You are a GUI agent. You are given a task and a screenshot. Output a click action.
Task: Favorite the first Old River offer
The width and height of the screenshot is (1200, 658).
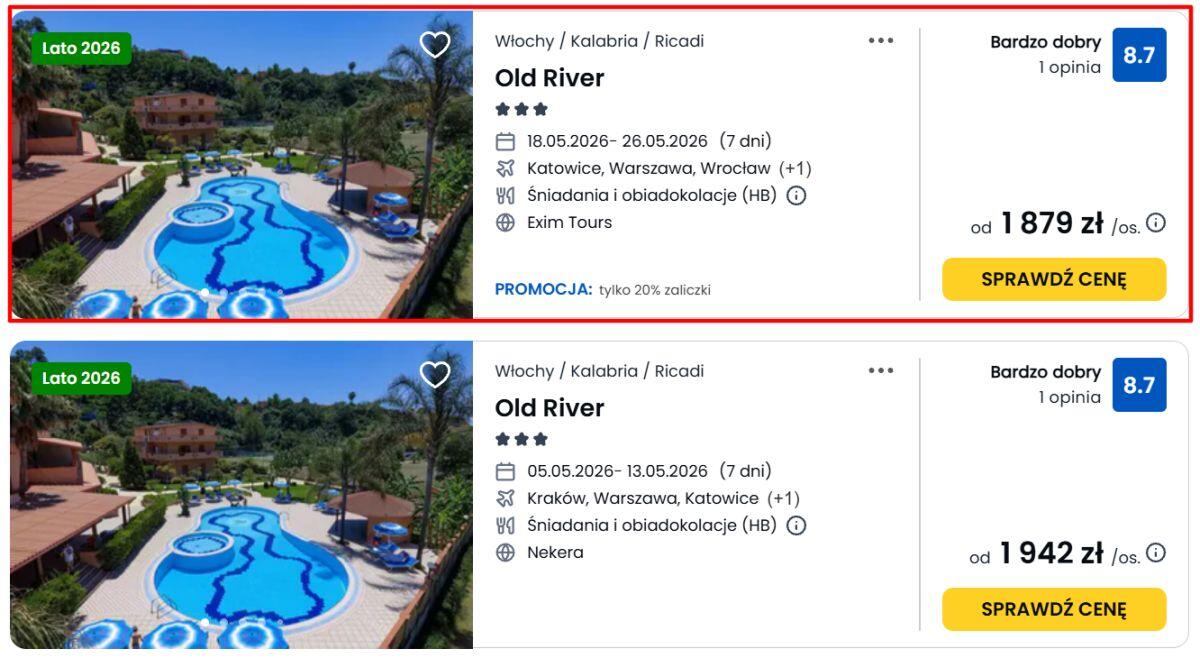click(x=435, y=45)
